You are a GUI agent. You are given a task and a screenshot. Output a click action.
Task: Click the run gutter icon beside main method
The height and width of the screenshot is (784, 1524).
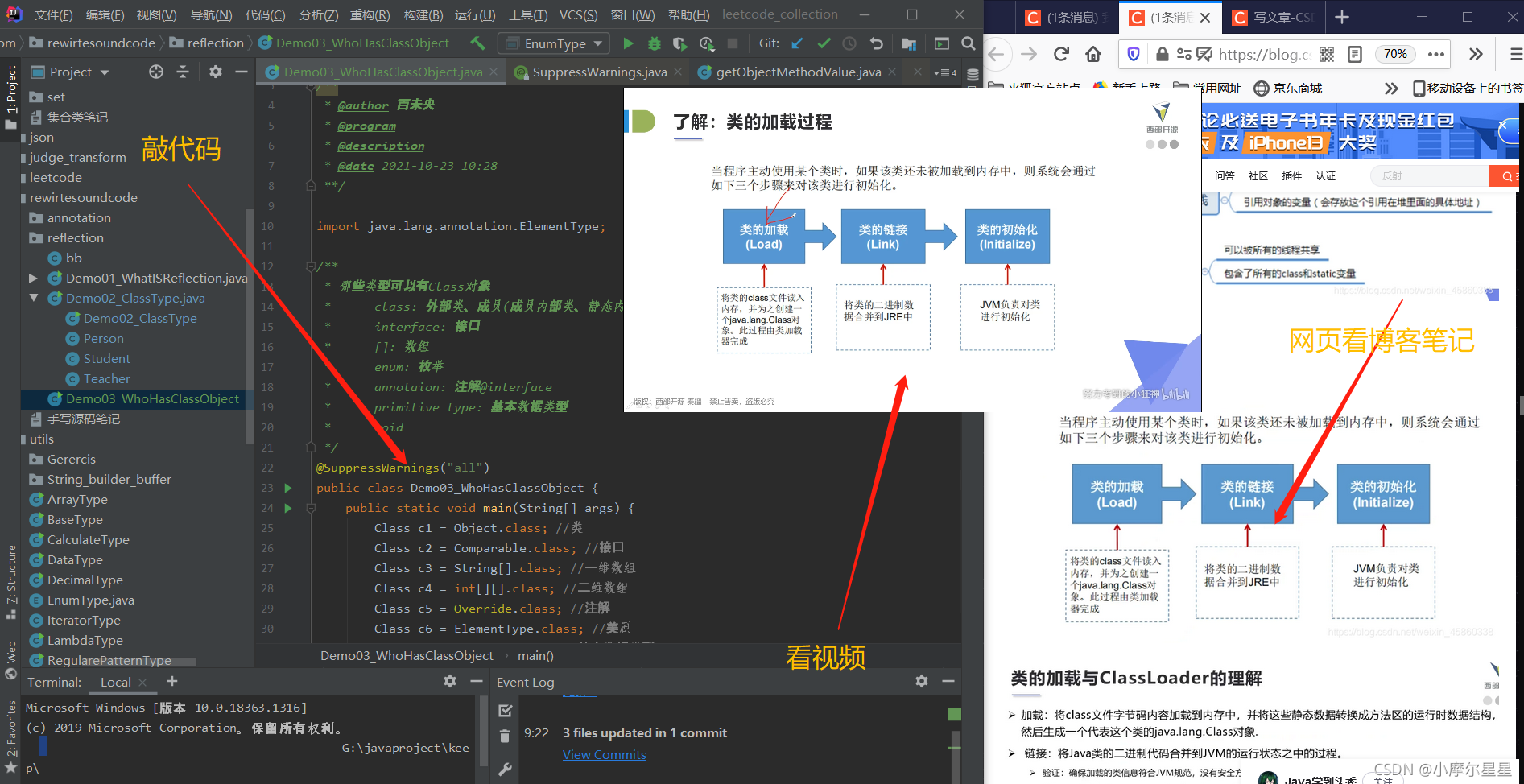coord(287,508)
